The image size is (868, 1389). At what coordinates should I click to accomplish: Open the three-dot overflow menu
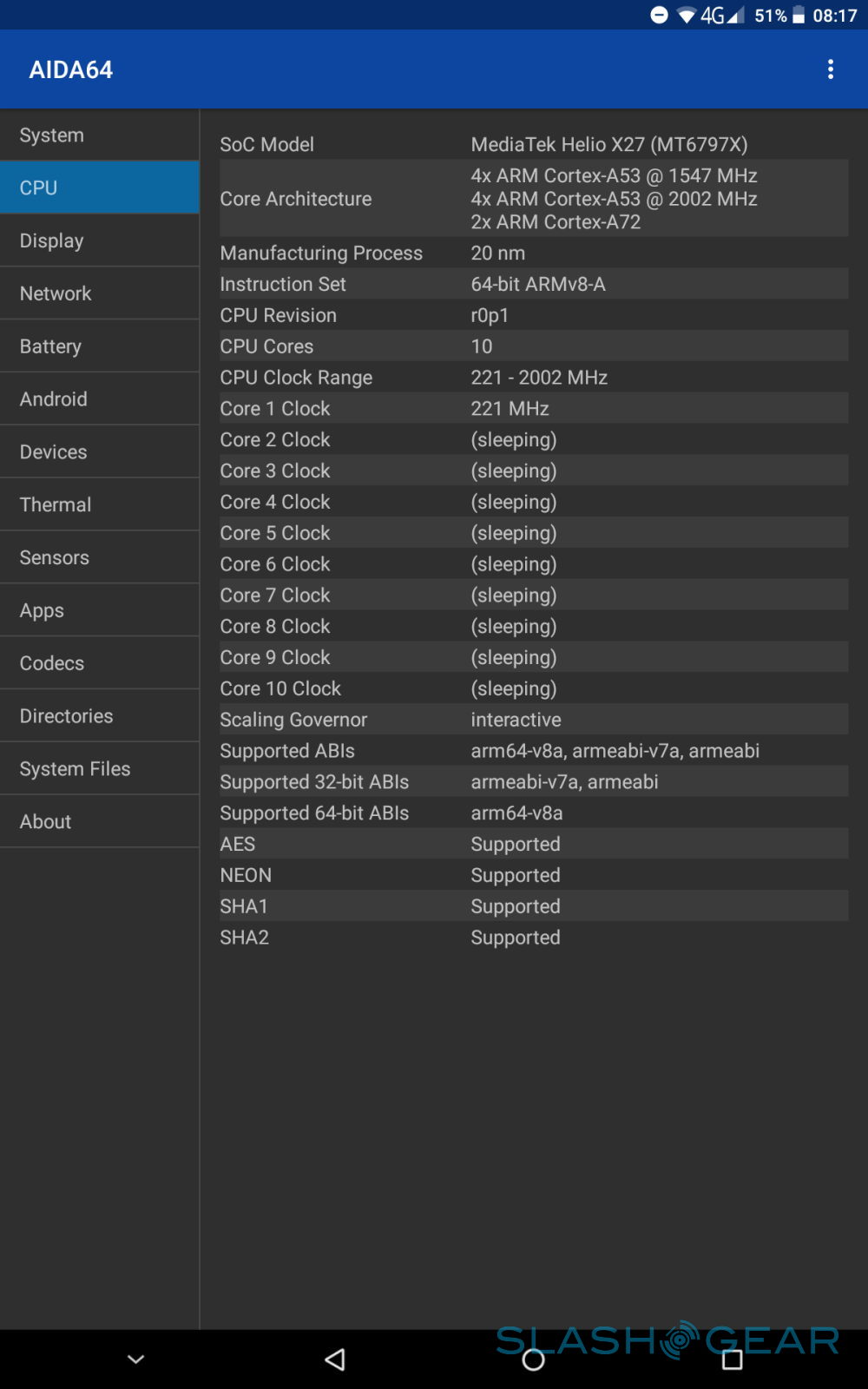coord(831,69)
